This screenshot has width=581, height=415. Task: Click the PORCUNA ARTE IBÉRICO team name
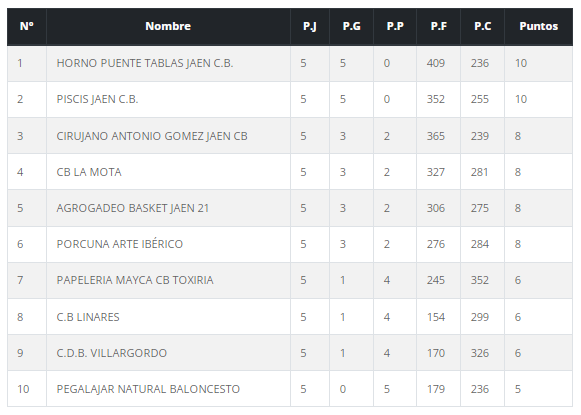click(x=120, y=244)
